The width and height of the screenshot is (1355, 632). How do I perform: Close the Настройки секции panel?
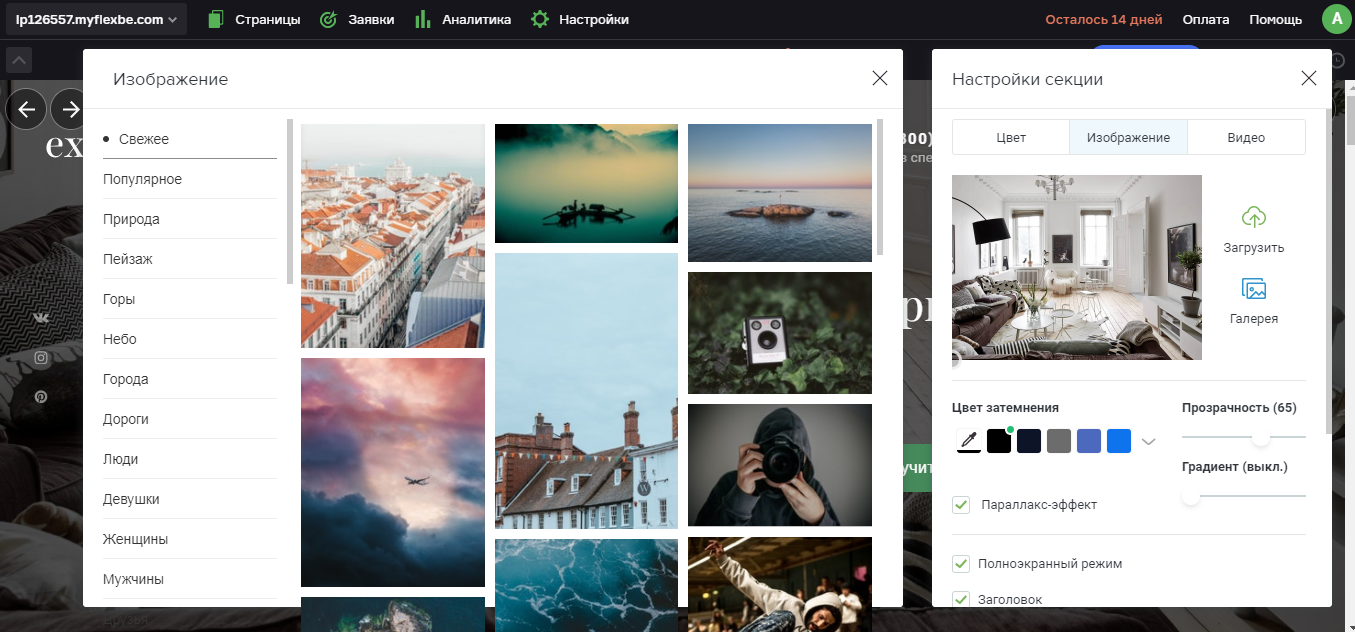pyautogui.click(x=1309, y=79)
